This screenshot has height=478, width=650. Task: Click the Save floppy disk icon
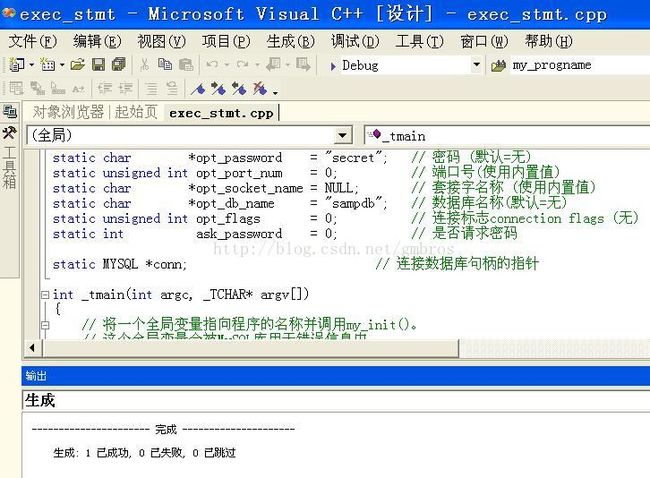[x=99, y=65]
